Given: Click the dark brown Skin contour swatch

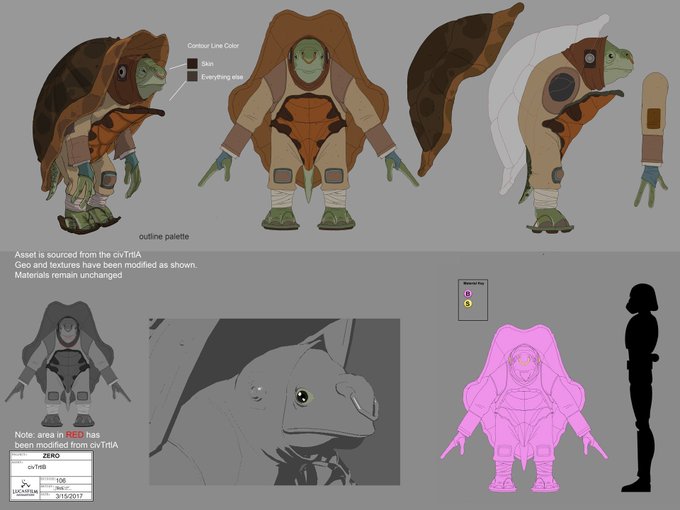Looking at the screenshot, I should click(193, 64).
